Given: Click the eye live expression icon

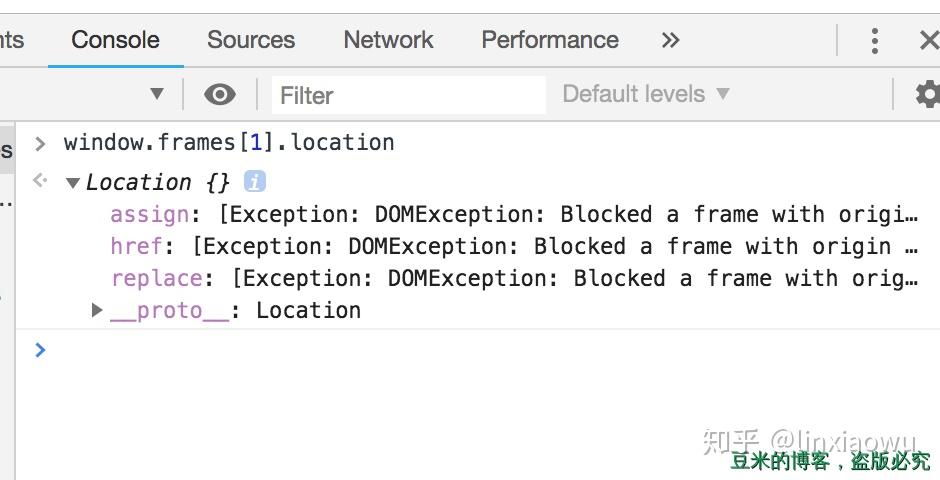Looking at the screenshot, I should [220, 95].
